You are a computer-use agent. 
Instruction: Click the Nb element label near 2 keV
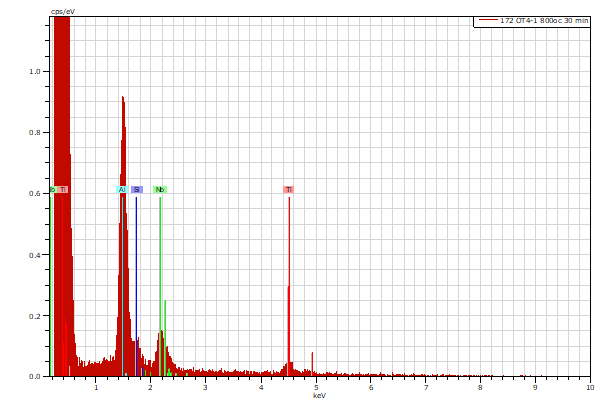(x=160, y=190)
